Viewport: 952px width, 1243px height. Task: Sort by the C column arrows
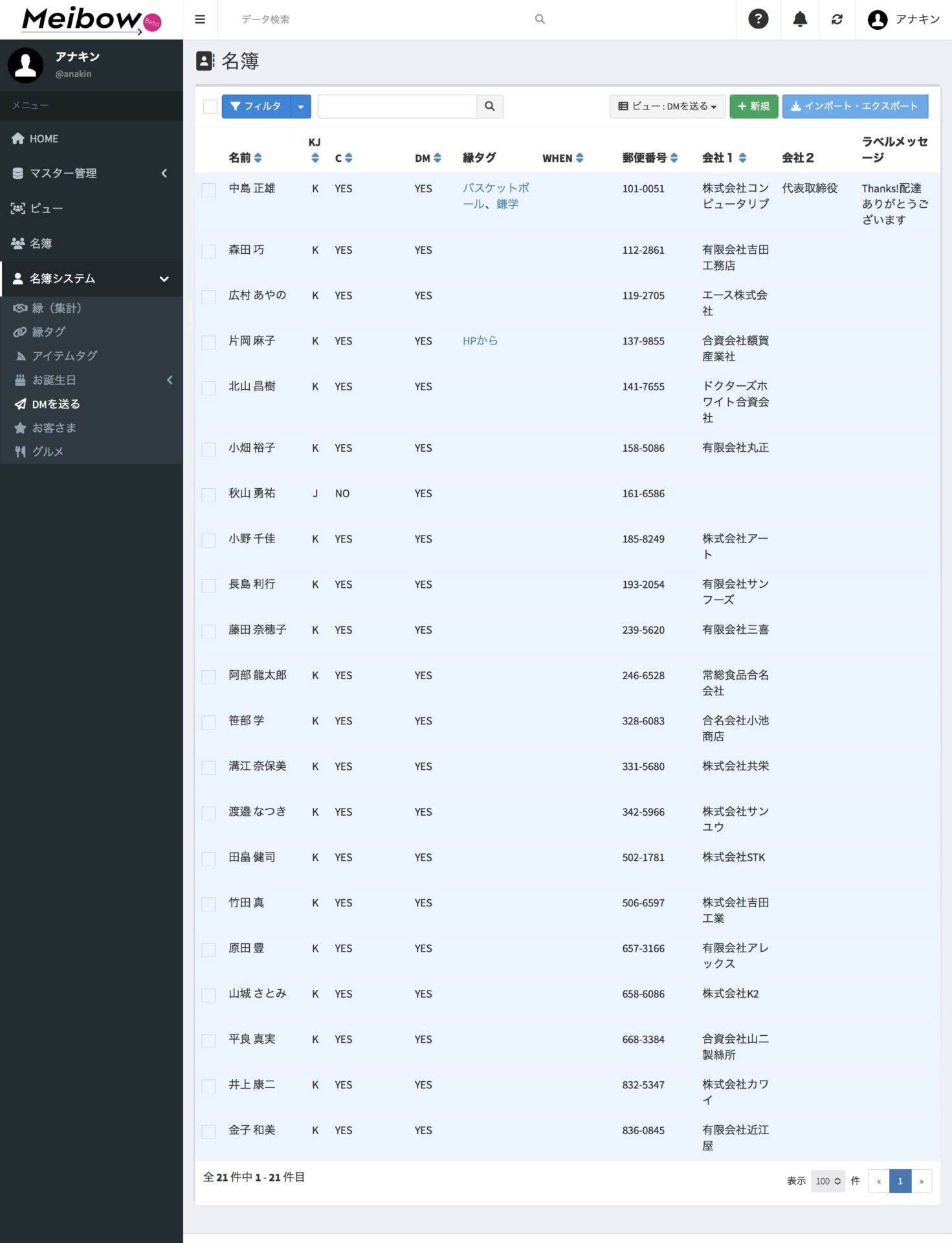pyautogui.click(x=348, y=158)
